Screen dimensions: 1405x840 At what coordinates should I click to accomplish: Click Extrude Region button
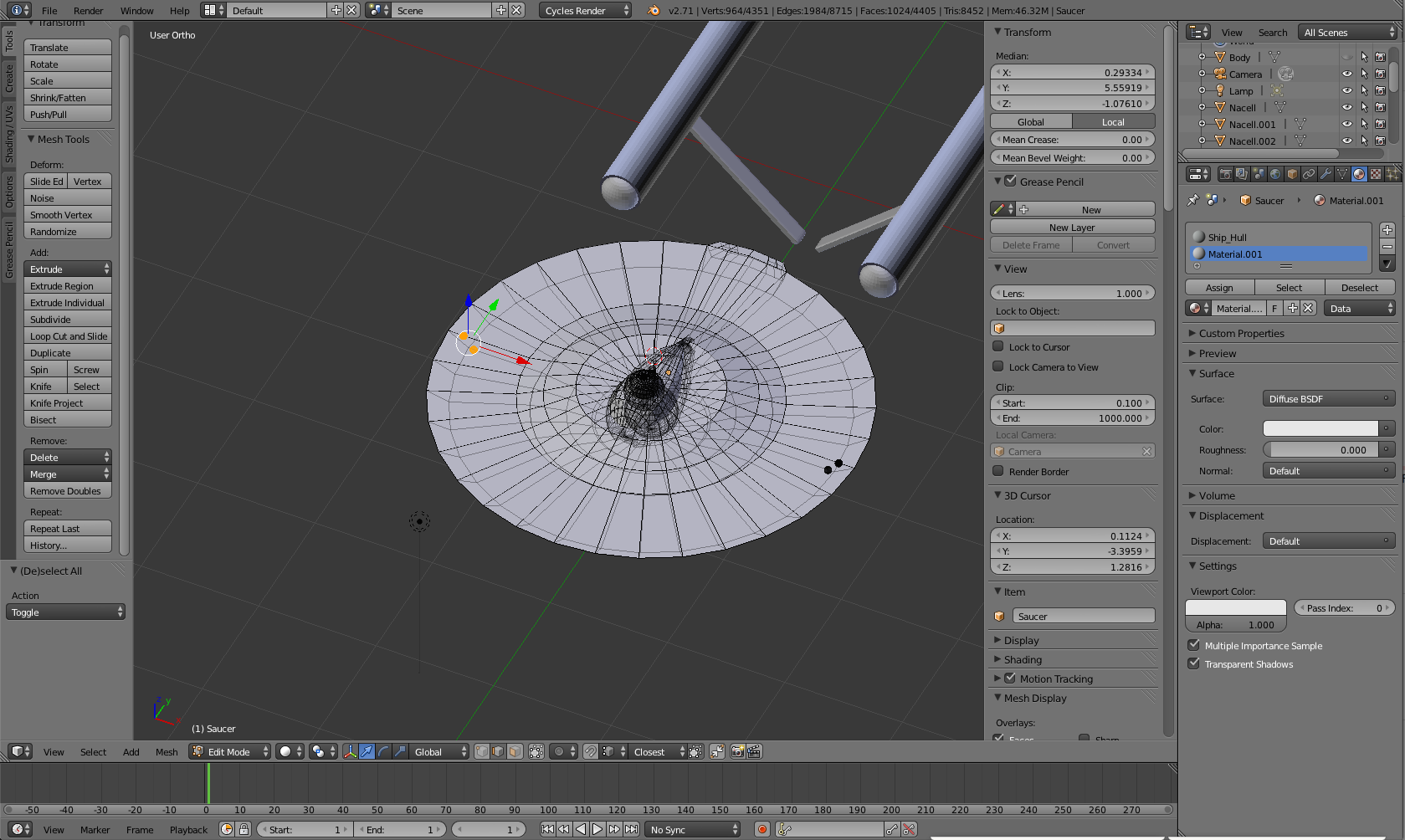[x=68, y=285]
